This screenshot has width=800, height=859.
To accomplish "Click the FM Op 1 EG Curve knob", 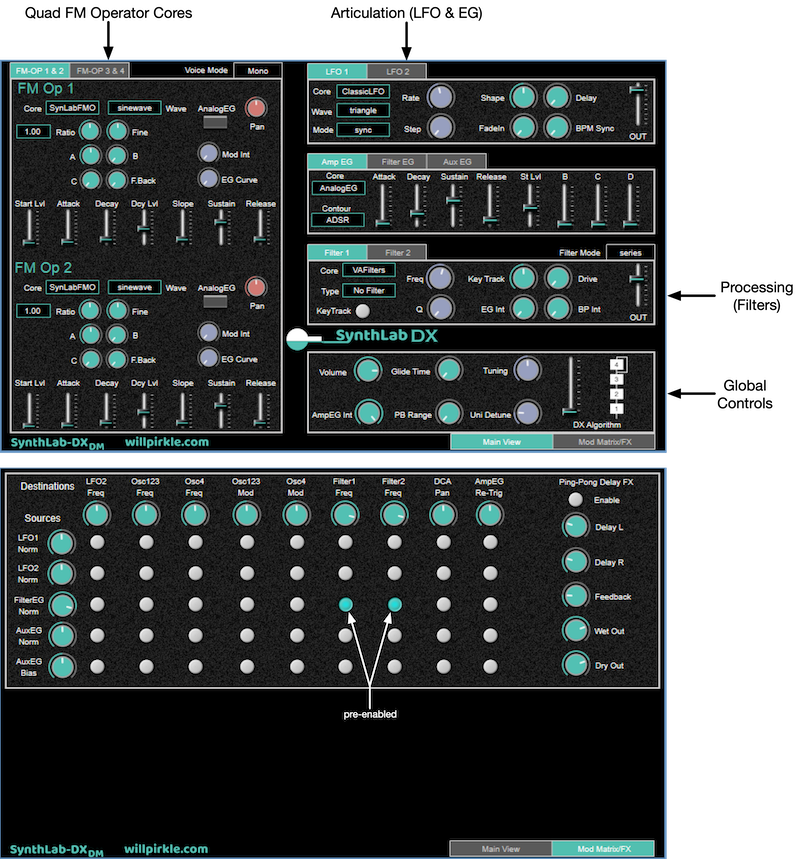I will click(x=208, y=179).
